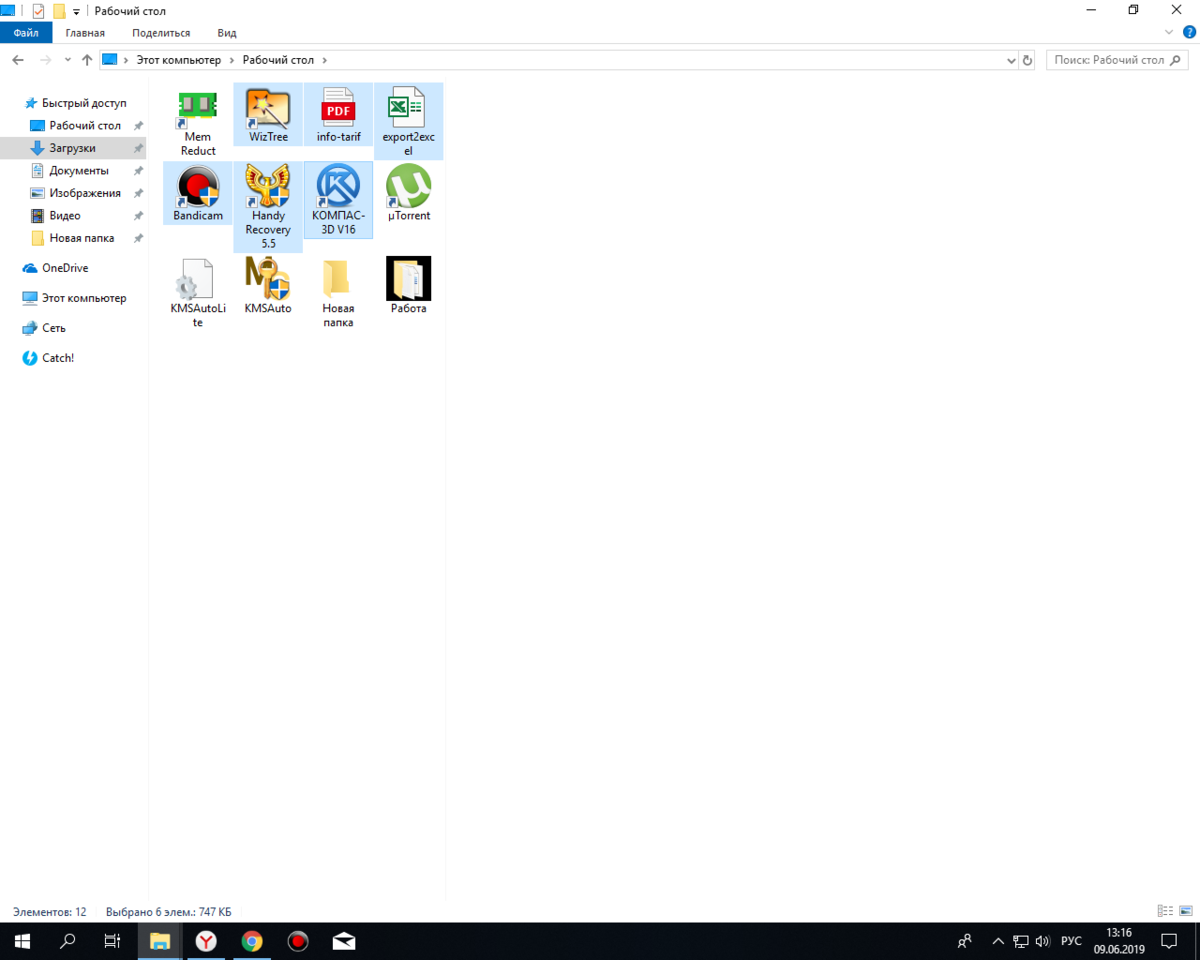Switch to the Вид ribbon tab
The image size is (1200, 960).
(227, 33)
